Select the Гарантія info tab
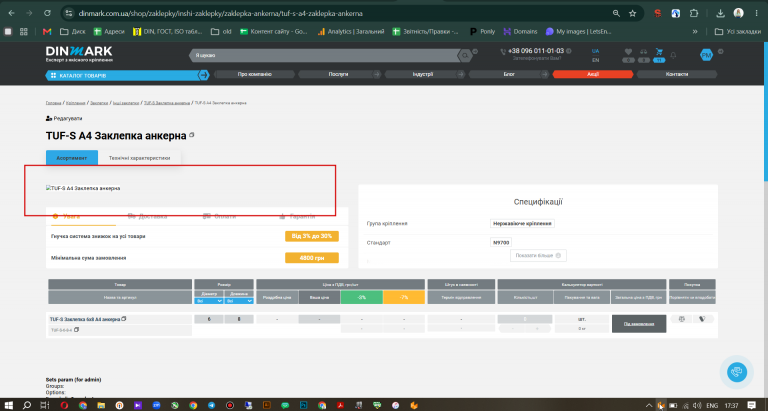Image resolution: width=768 pixels, height=411 pixels. click(x=297, y=216)
